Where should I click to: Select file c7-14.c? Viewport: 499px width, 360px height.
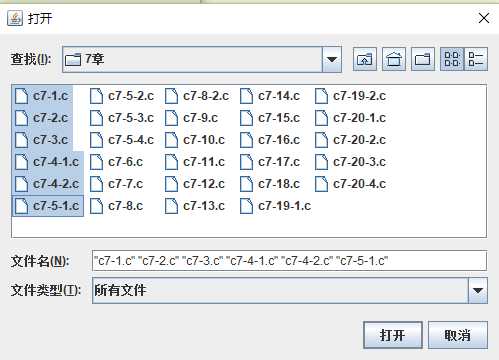(270, 96)
